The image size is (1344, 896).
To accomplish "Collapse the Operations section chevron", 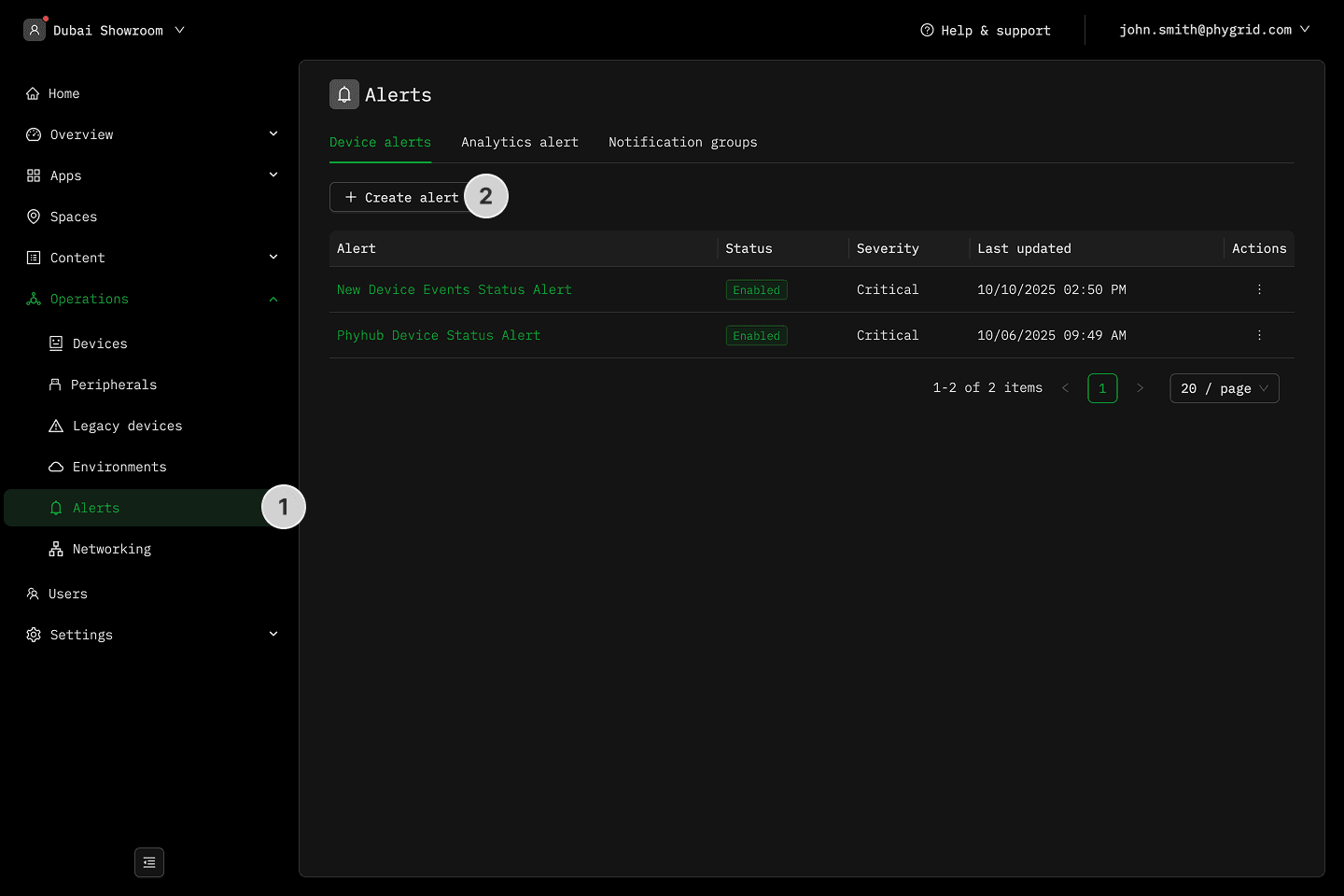I will click(273, 299).
